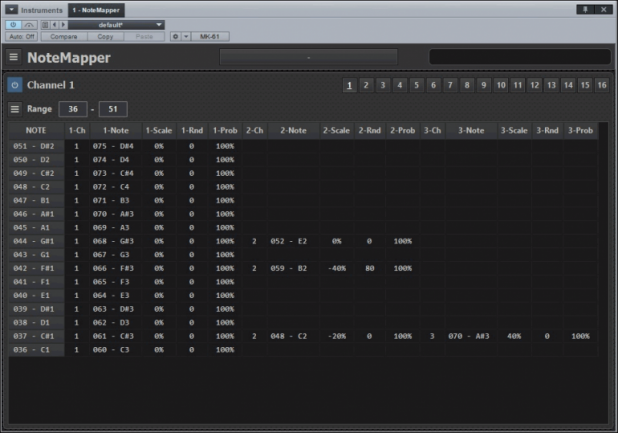
Task: Click the Copy button
Action: tap(106, 36)
